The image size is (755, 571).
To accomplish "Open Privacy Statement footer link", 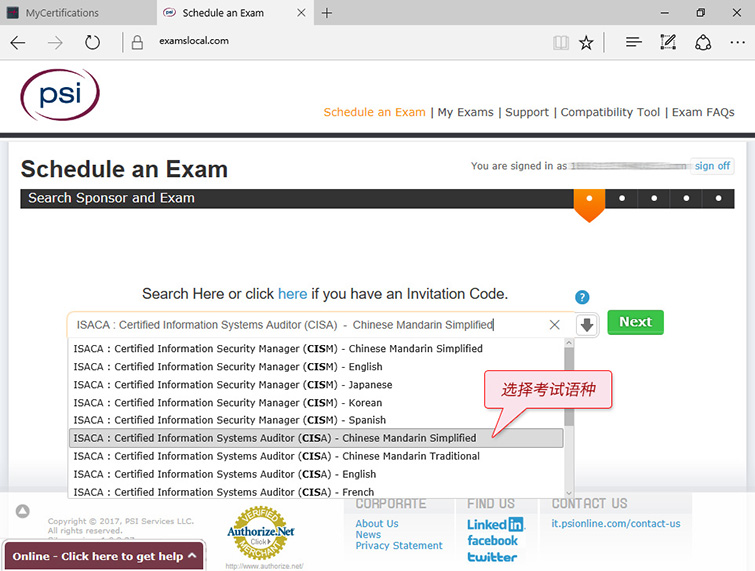I will 399,545.
